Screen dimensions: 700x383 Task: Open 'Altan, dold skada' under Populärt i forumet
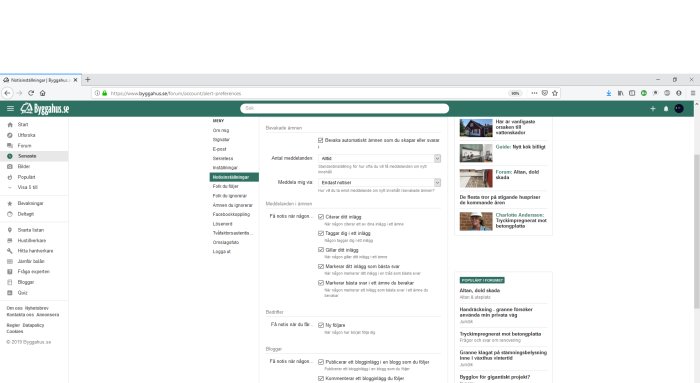(x=479, y=291)
